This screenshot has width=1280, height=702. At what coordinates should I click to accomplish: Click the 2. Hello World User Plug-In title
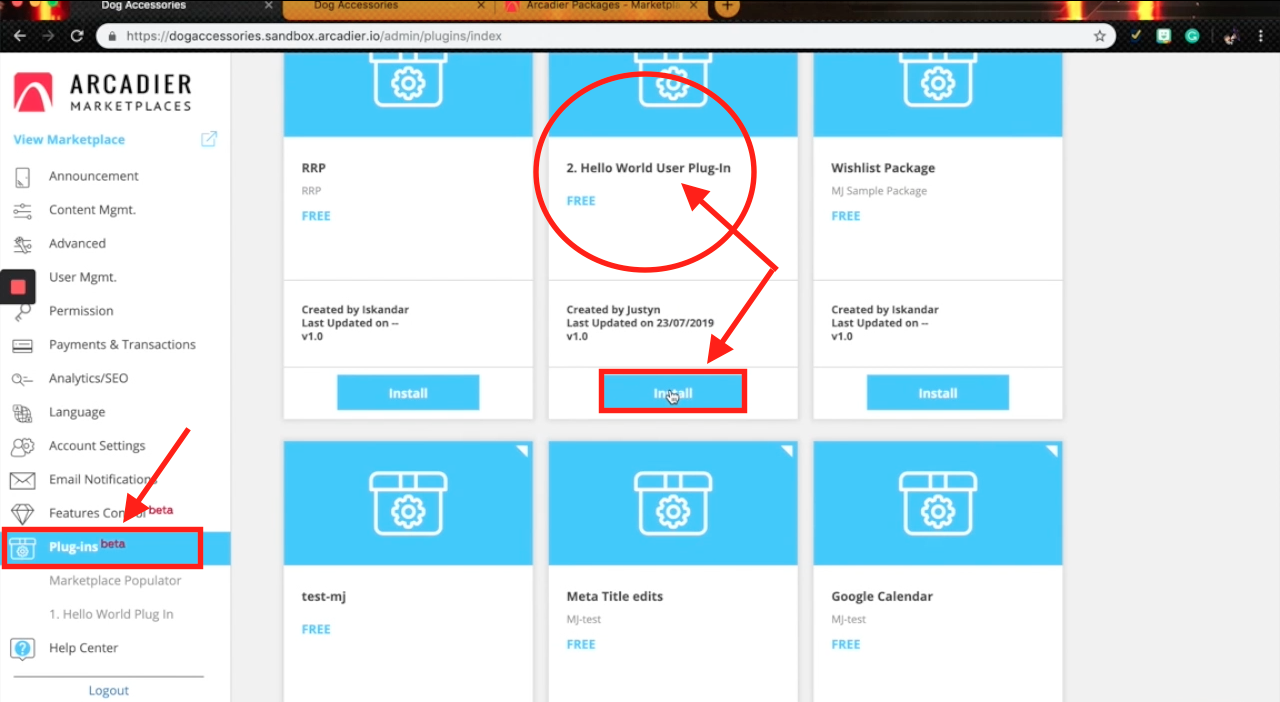[x=648, y=169]
